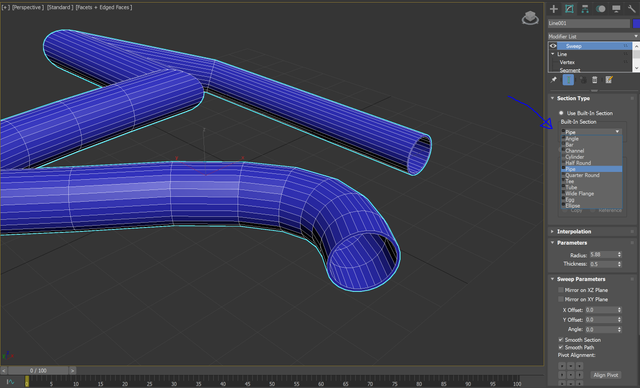The image size is (640, 388).
Task: Open Configure Modifier Sets icon
Action: [609, 80]
